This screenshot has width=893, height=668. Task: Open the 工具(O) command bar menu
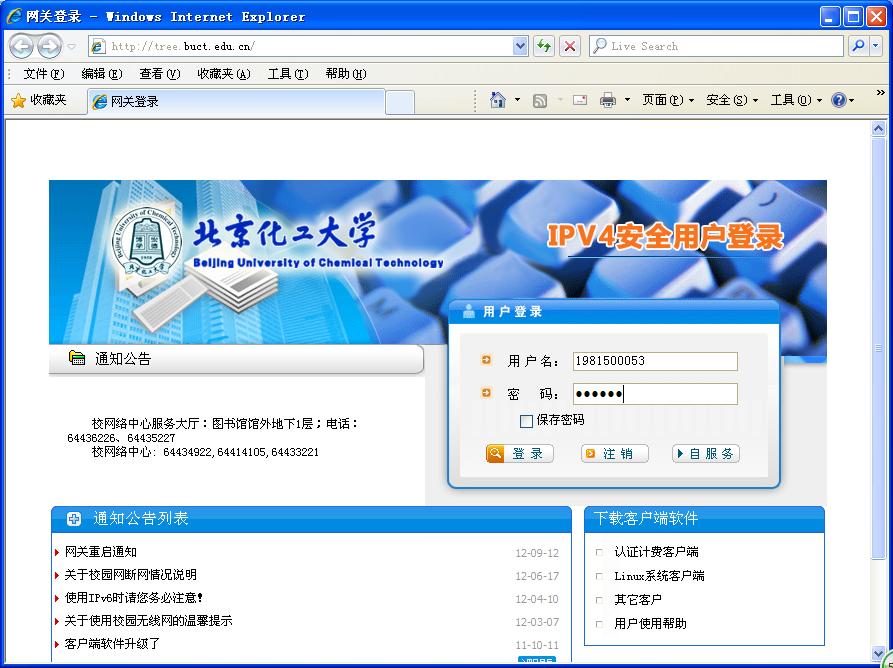pos(796,100)
